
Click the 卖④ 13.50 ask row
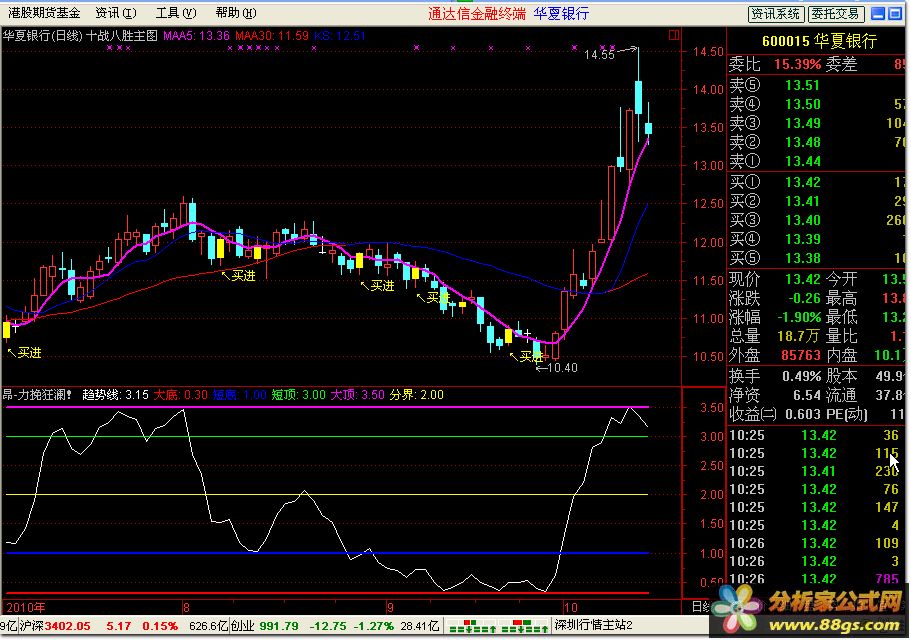pyautogui.click(x=816, y=105)
